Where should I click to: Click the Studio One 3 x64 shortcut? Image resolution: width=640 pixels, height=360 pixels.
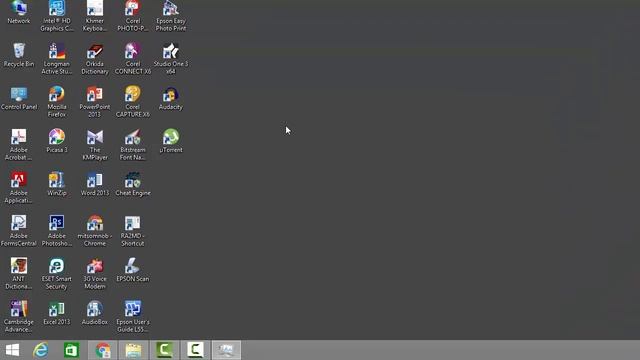point(171,59)
